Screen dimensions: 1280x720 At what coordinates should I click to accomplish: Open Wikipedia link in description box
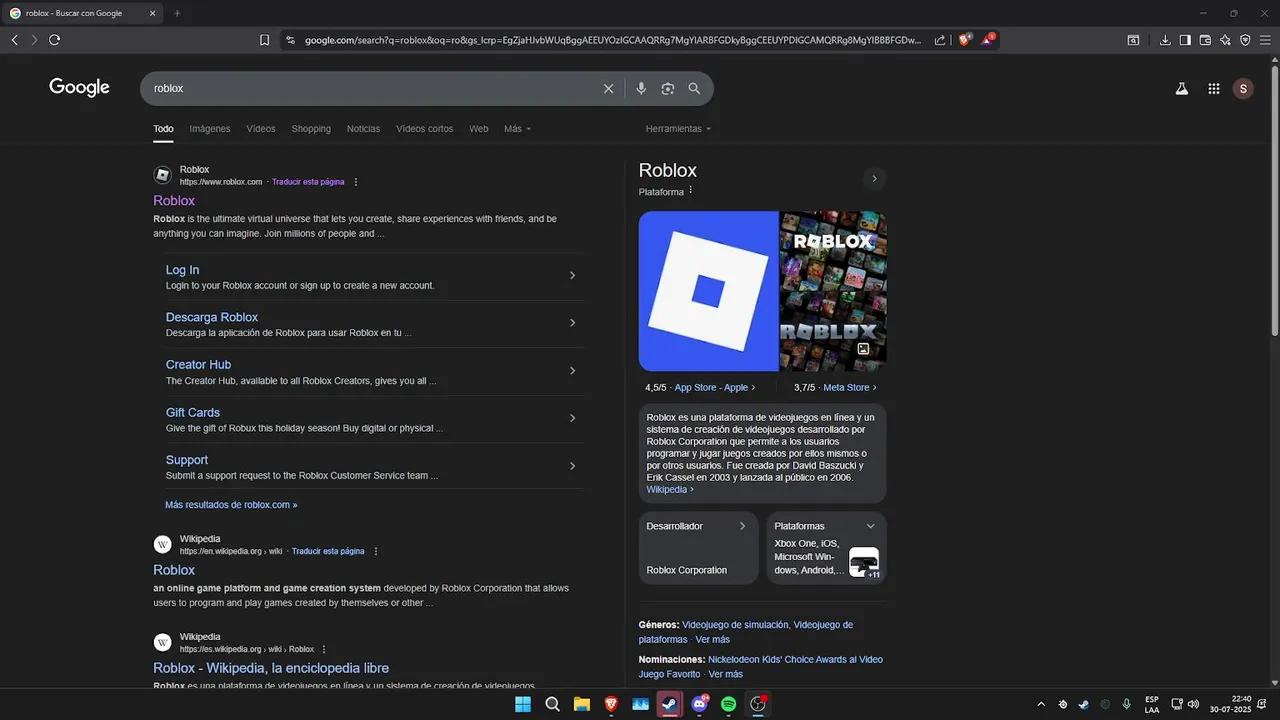pos(670,490)
